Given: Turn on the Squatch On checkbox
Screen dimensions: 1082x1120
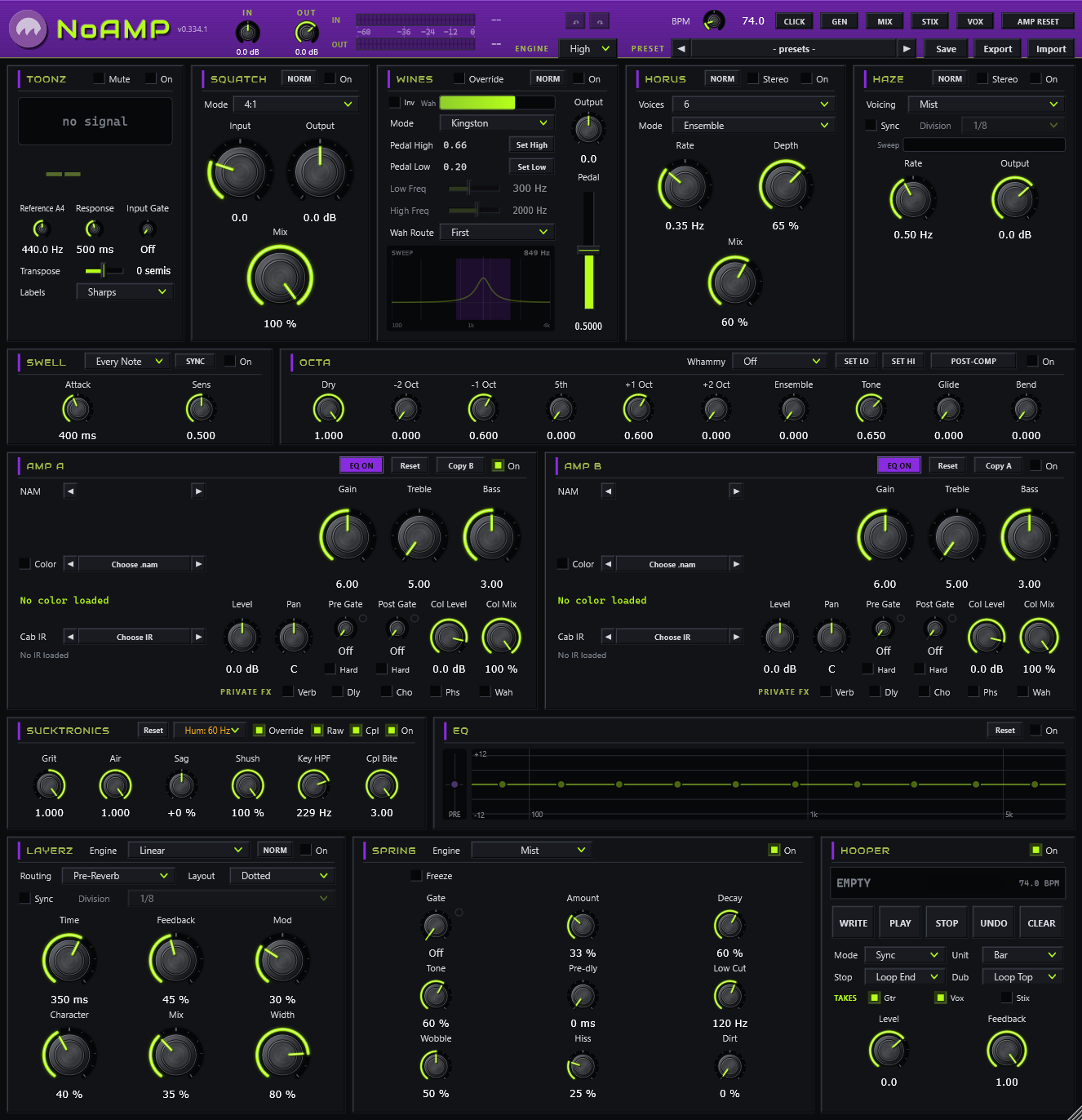Looking at the screenshot, I should 330,79.
